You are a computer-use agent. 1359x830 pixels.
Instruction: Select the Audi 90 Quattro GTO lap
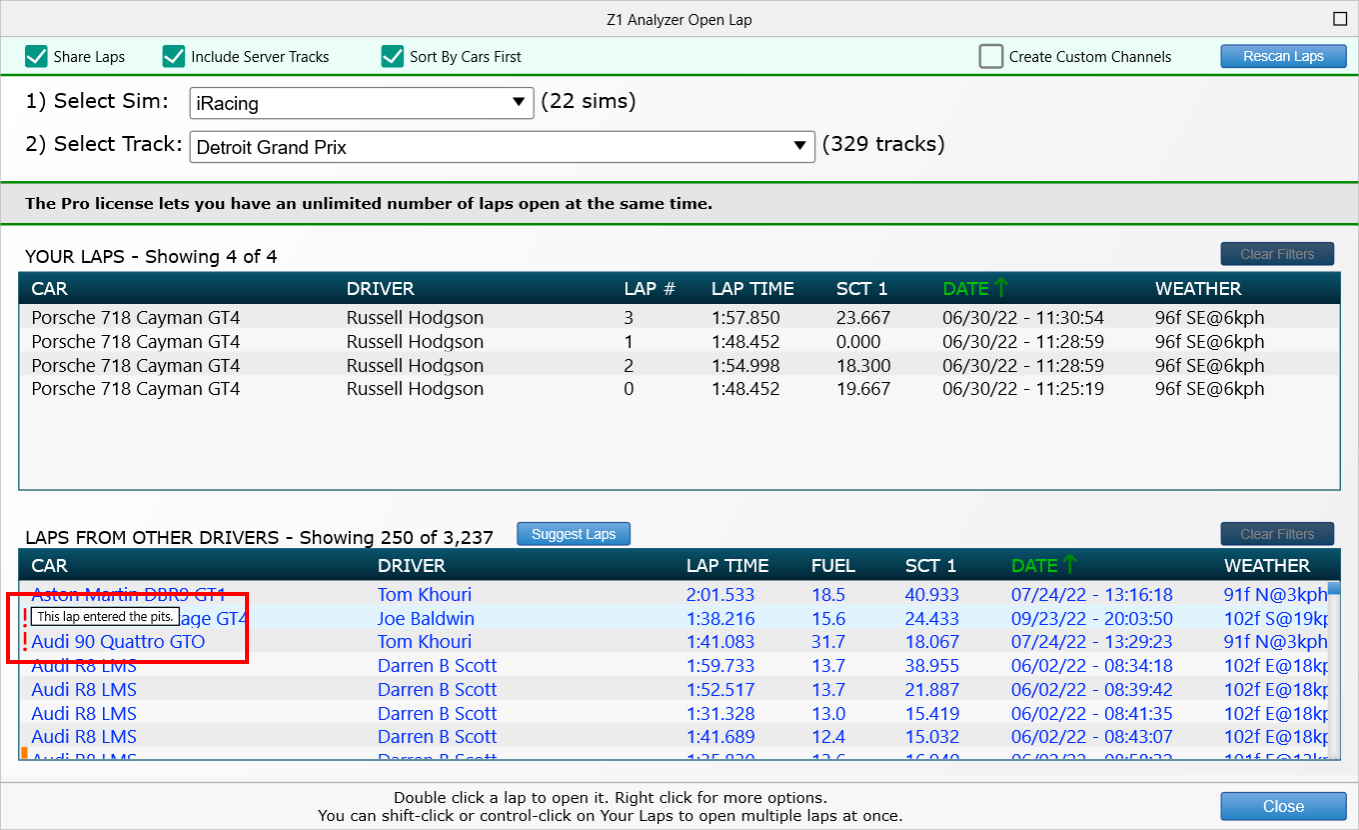673,642
